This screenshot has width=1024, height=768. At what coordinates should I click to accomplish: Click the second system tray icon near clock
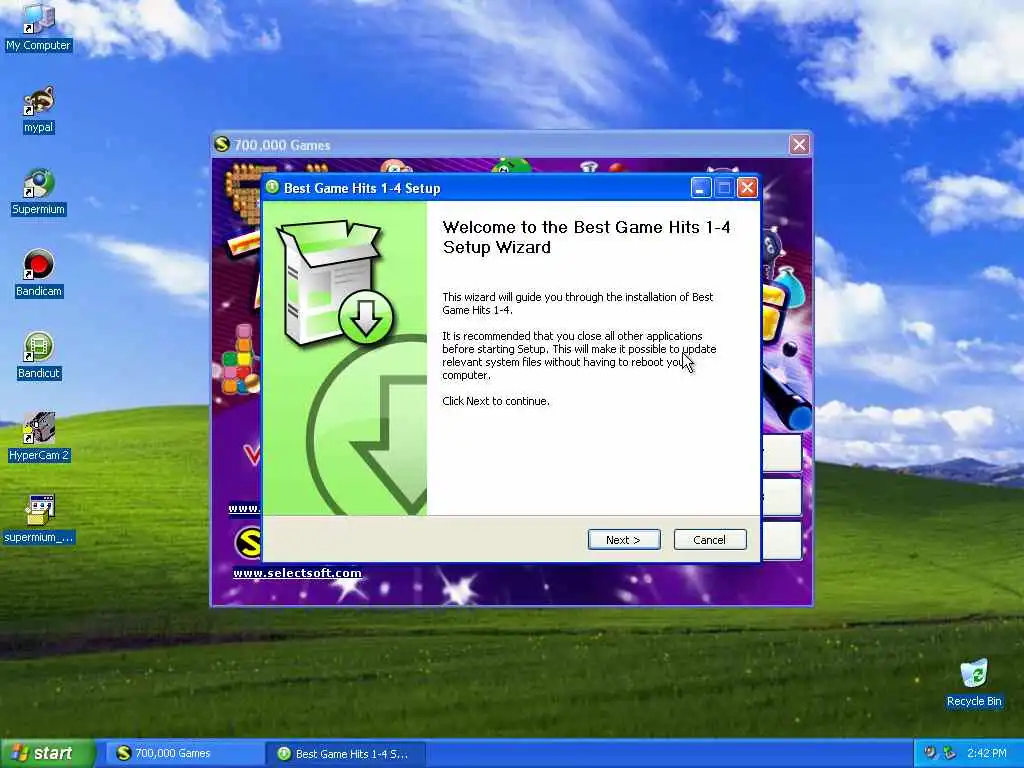950,754
